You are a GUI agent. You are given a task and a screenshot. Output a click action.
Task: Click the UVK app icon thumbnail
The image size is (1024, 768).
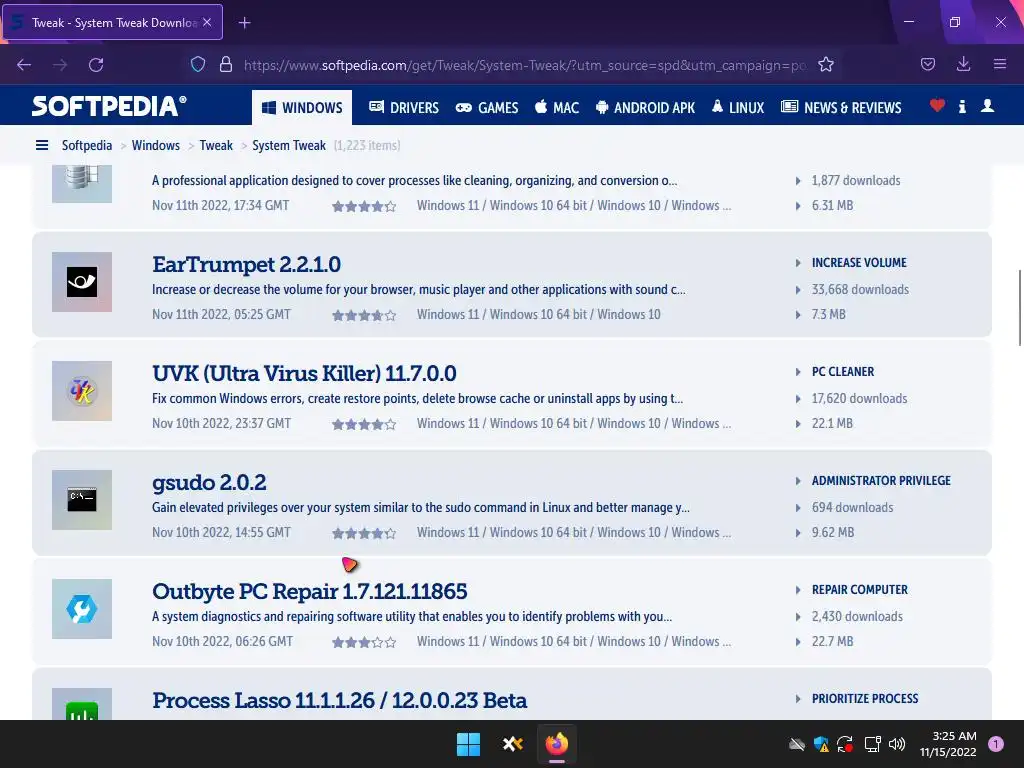82,391
